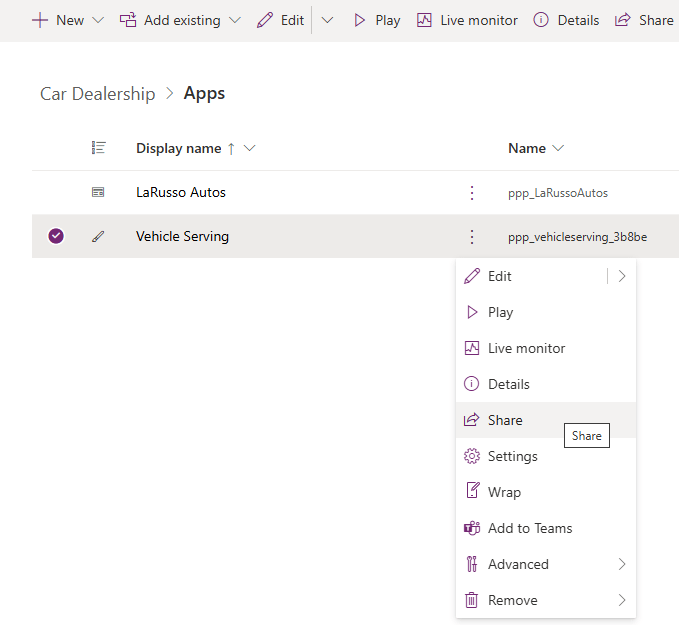Viewport: 679px width, 625px height.
Task: Uncheck the Vehicle Serving row checkmark
Action: pyautogui.click(x=56, y=237)
